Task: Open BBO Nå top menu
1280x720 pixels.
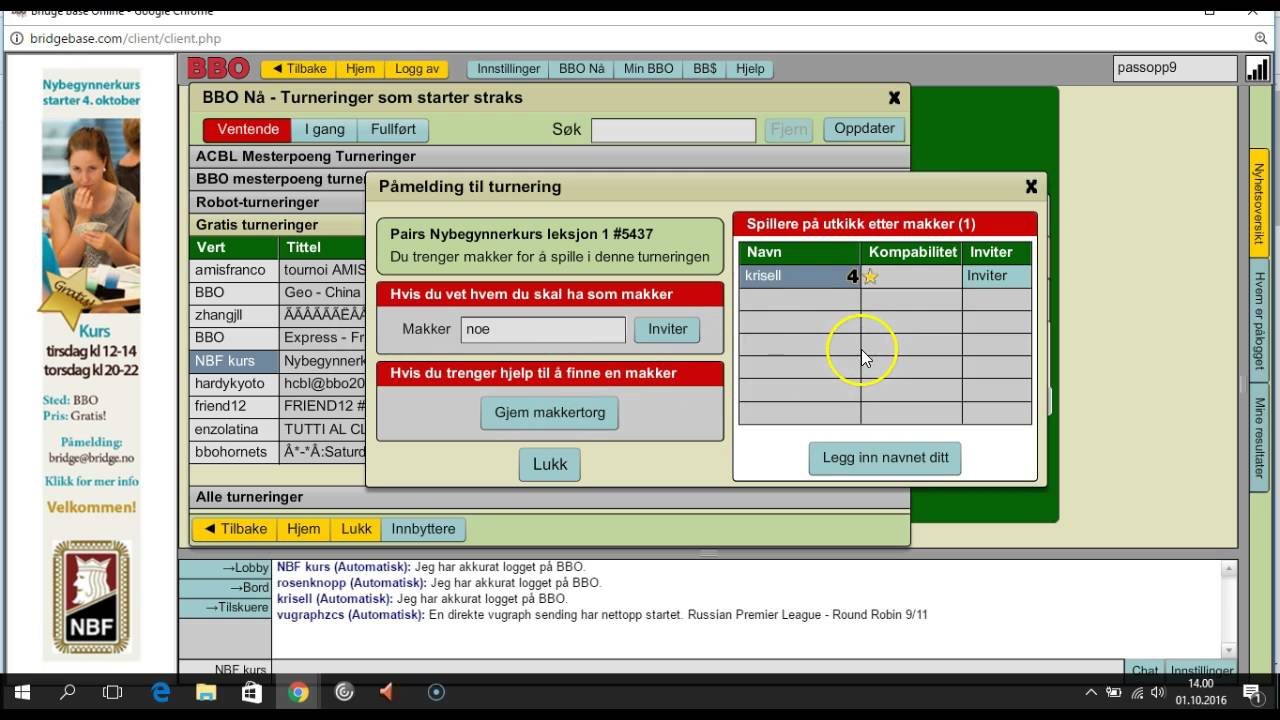Action: pos(582,69)
